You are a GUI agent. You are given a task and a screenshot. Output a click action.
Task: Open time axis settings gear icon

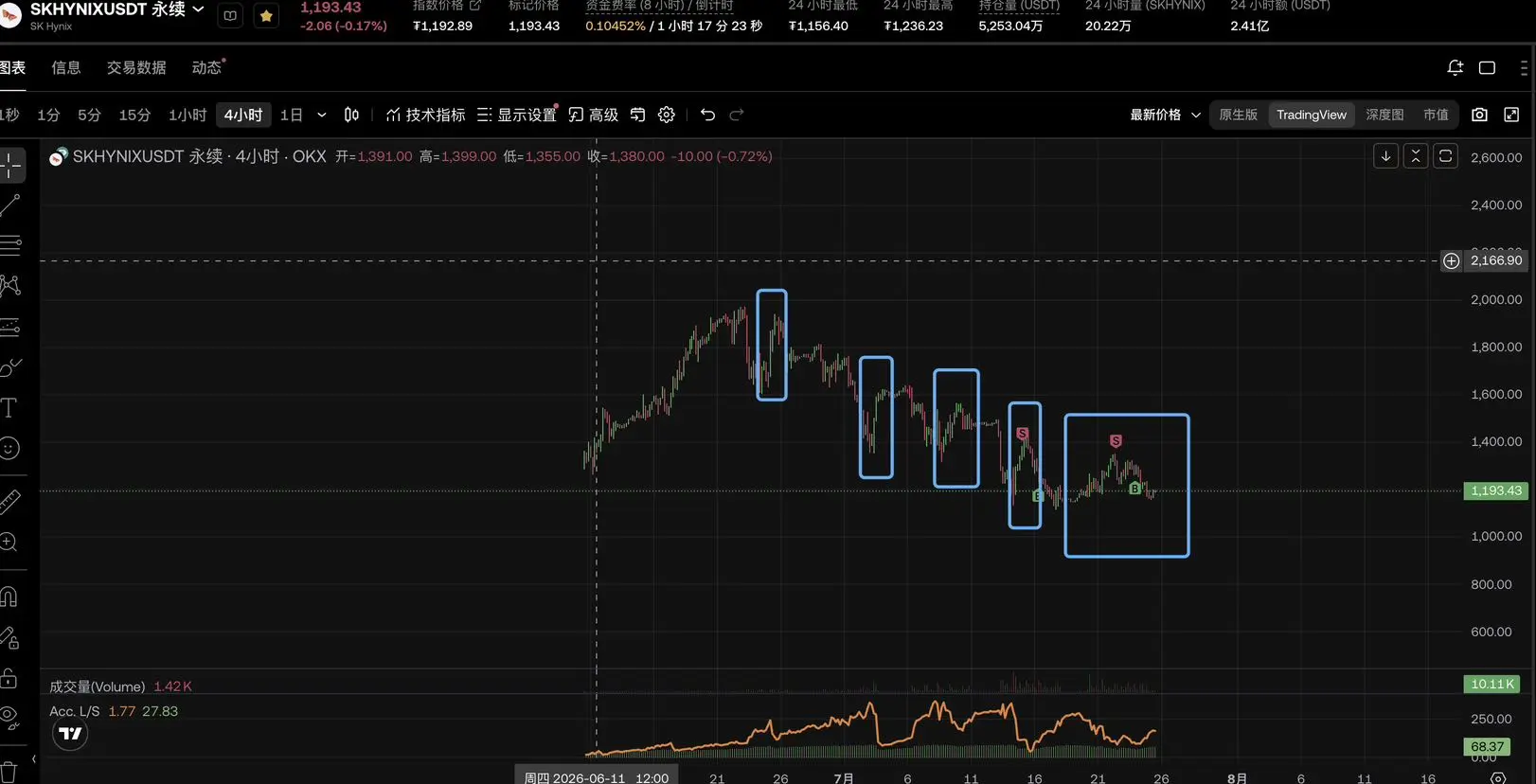1498,777
